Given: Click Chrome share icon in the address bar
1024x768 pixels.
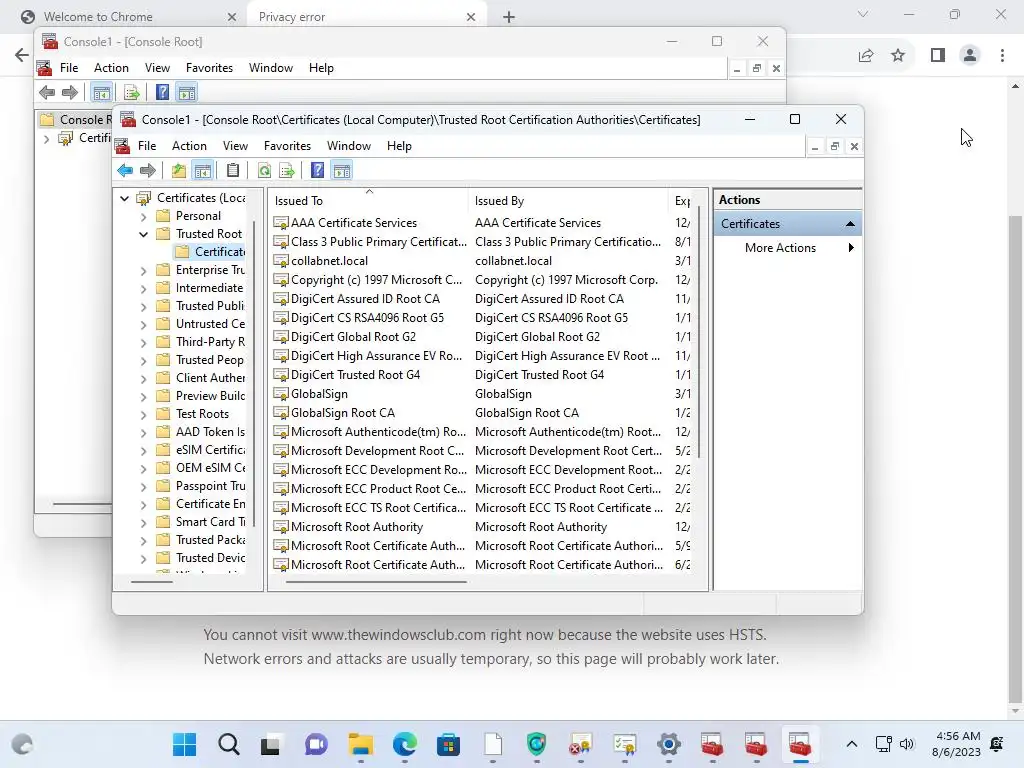Looking at the screenshot, I should (x=866, y=56).
